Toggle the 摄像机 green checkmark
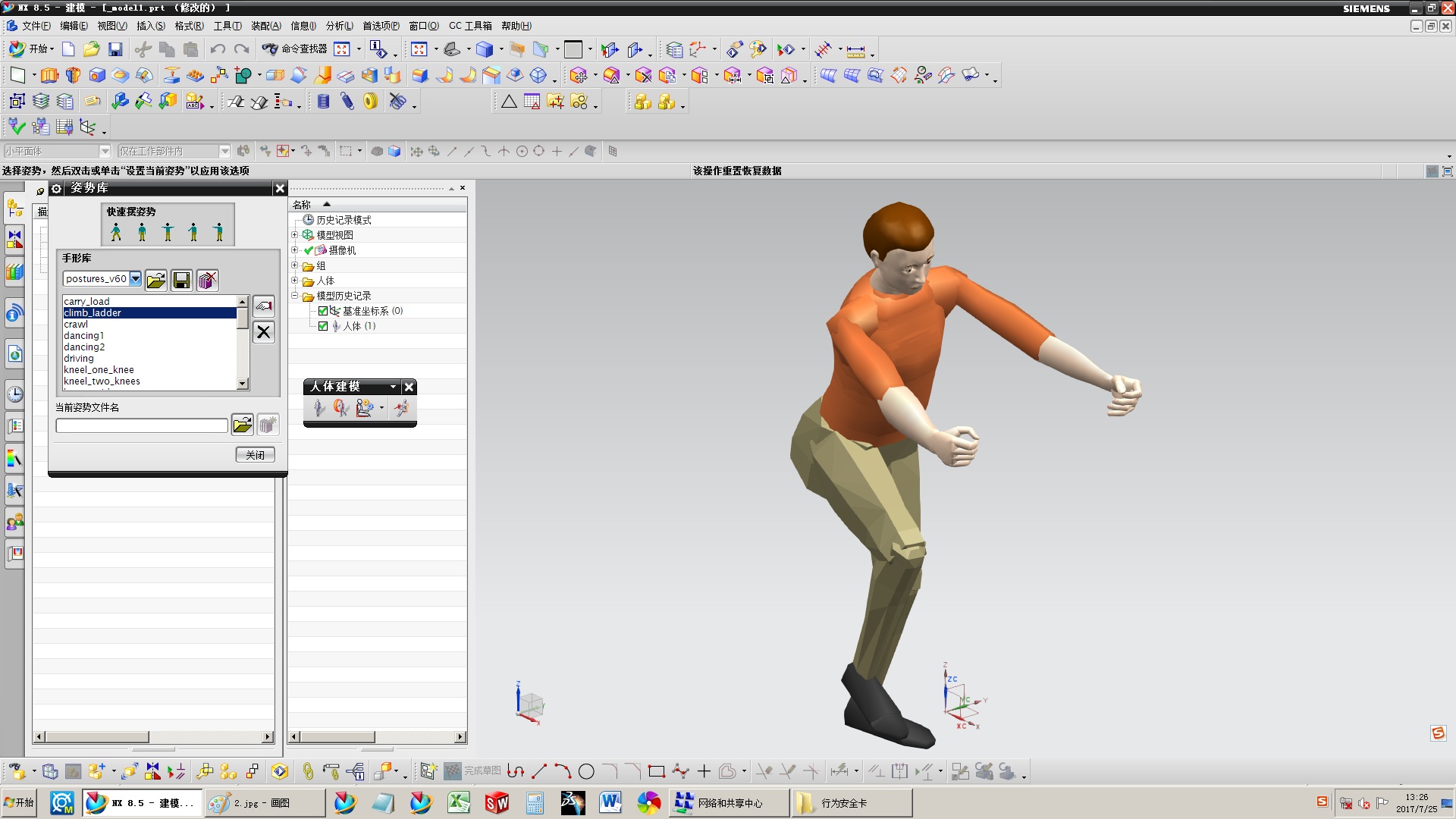Screen dimensions: 1456x819 pyautogui.click(x=309, y=250)
